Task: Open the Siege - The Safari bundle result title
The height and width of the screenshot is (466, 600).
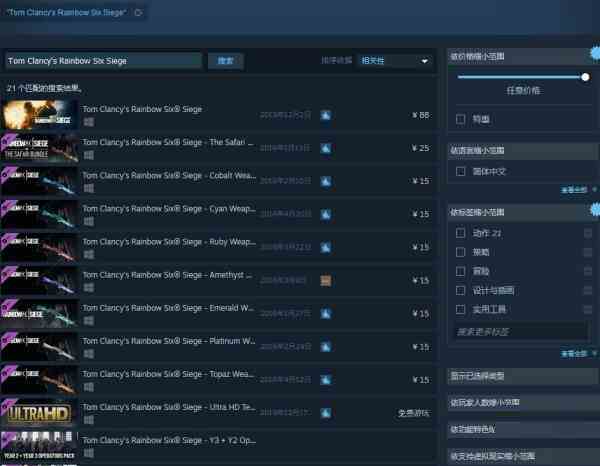Action: coord(168,142)
